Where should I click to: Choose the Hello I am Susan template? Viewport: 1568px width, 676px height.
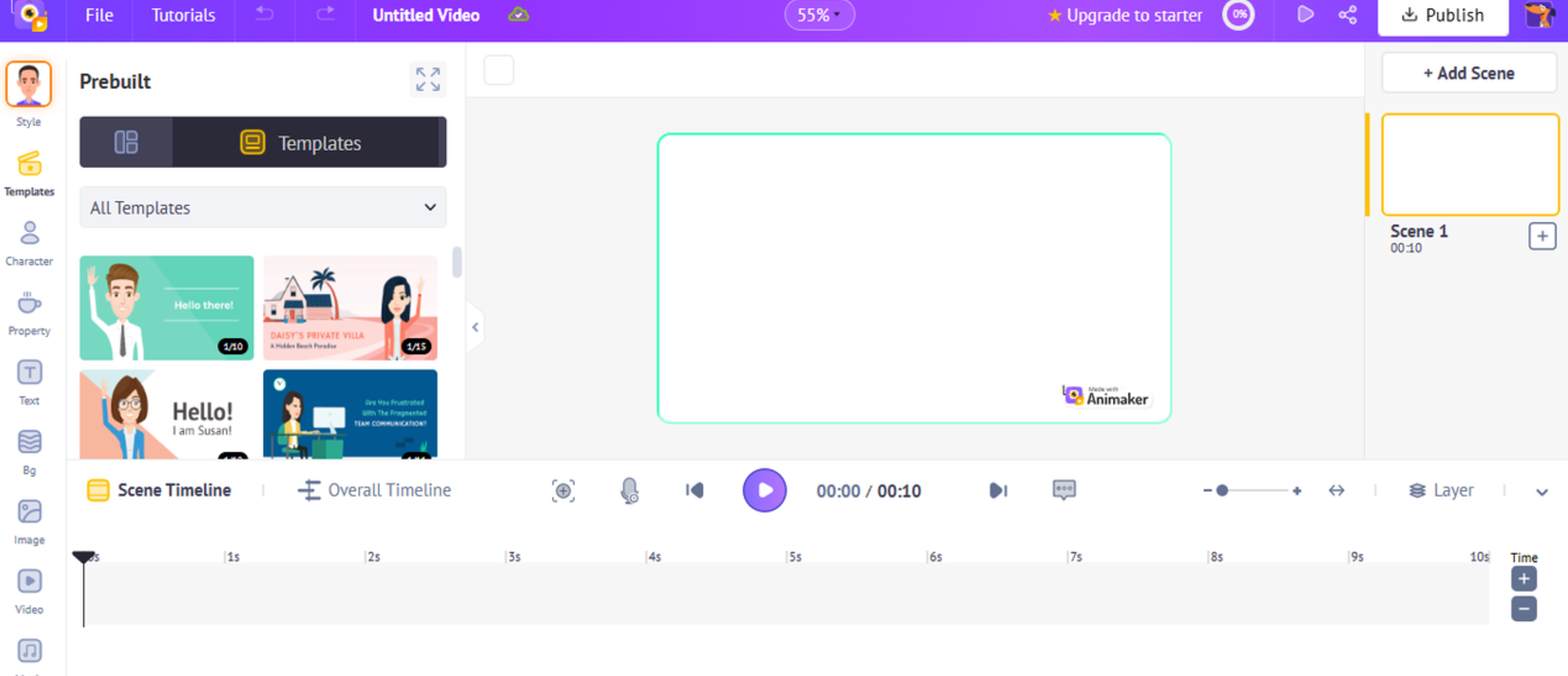point(167,415)
